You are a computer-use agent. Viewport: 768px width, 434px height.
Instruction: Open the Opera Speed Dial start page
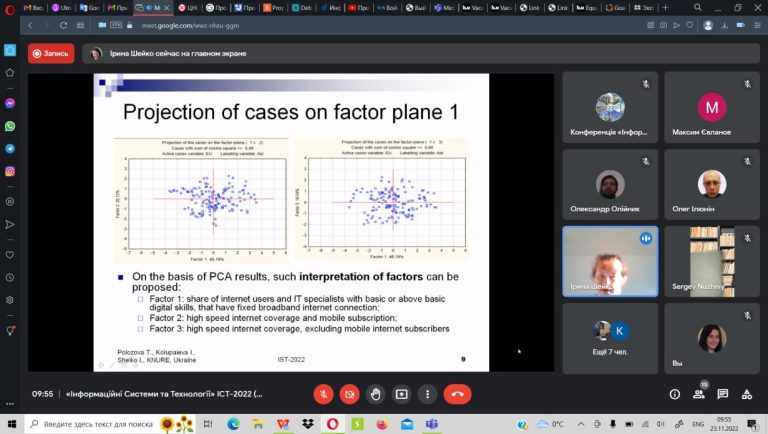tap(80, 25)
